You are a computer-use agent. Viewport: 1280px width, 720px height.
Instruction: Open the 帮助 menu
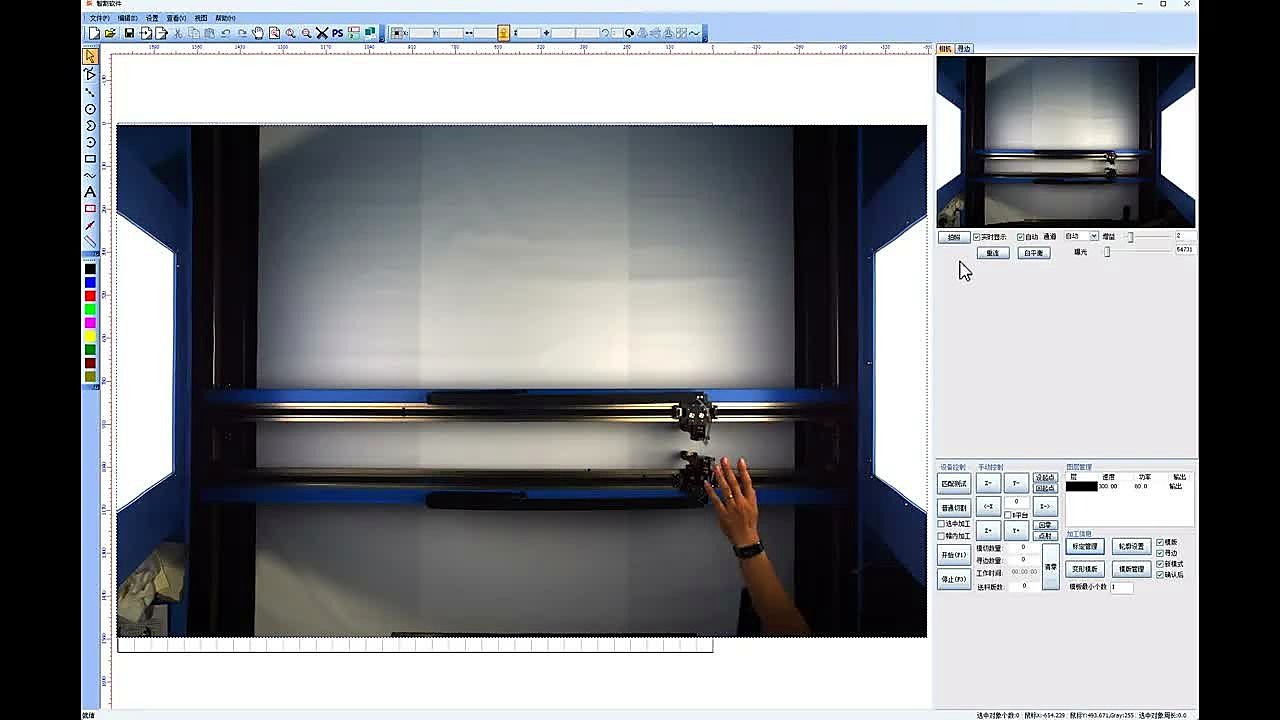pos(225,18)
